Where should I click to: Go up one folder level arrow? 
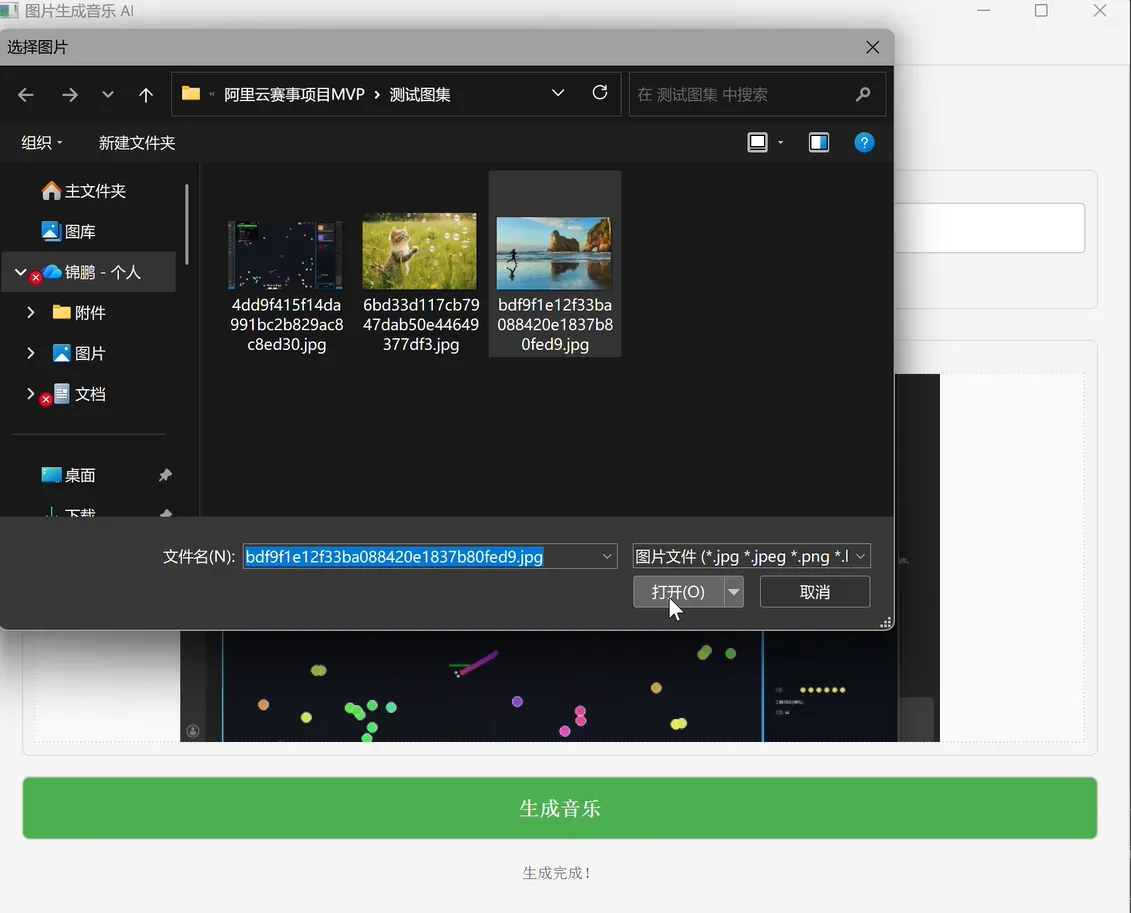pos(146,94)
